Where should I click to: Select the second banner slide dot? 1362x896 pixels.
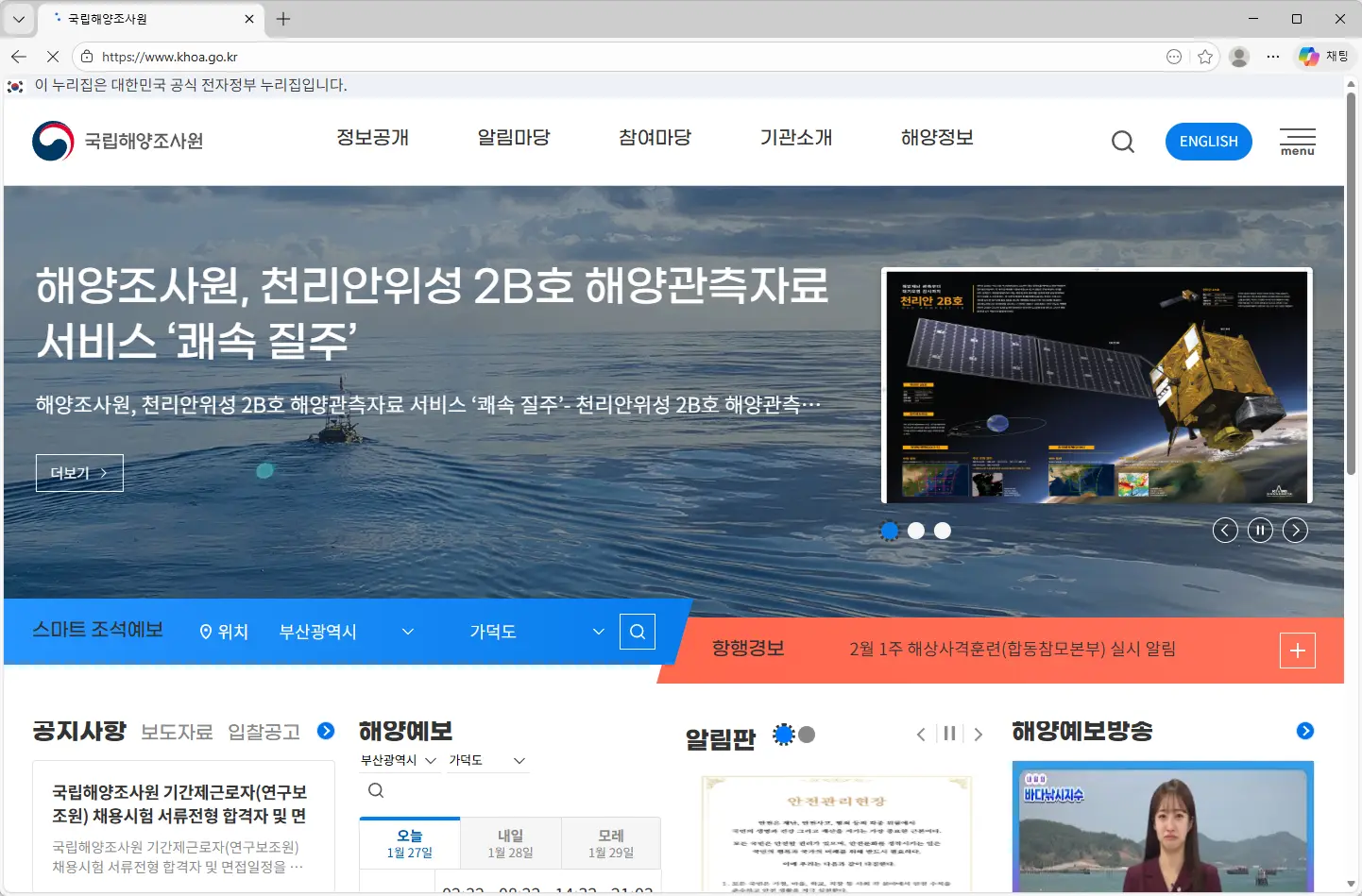pos(915,531)
